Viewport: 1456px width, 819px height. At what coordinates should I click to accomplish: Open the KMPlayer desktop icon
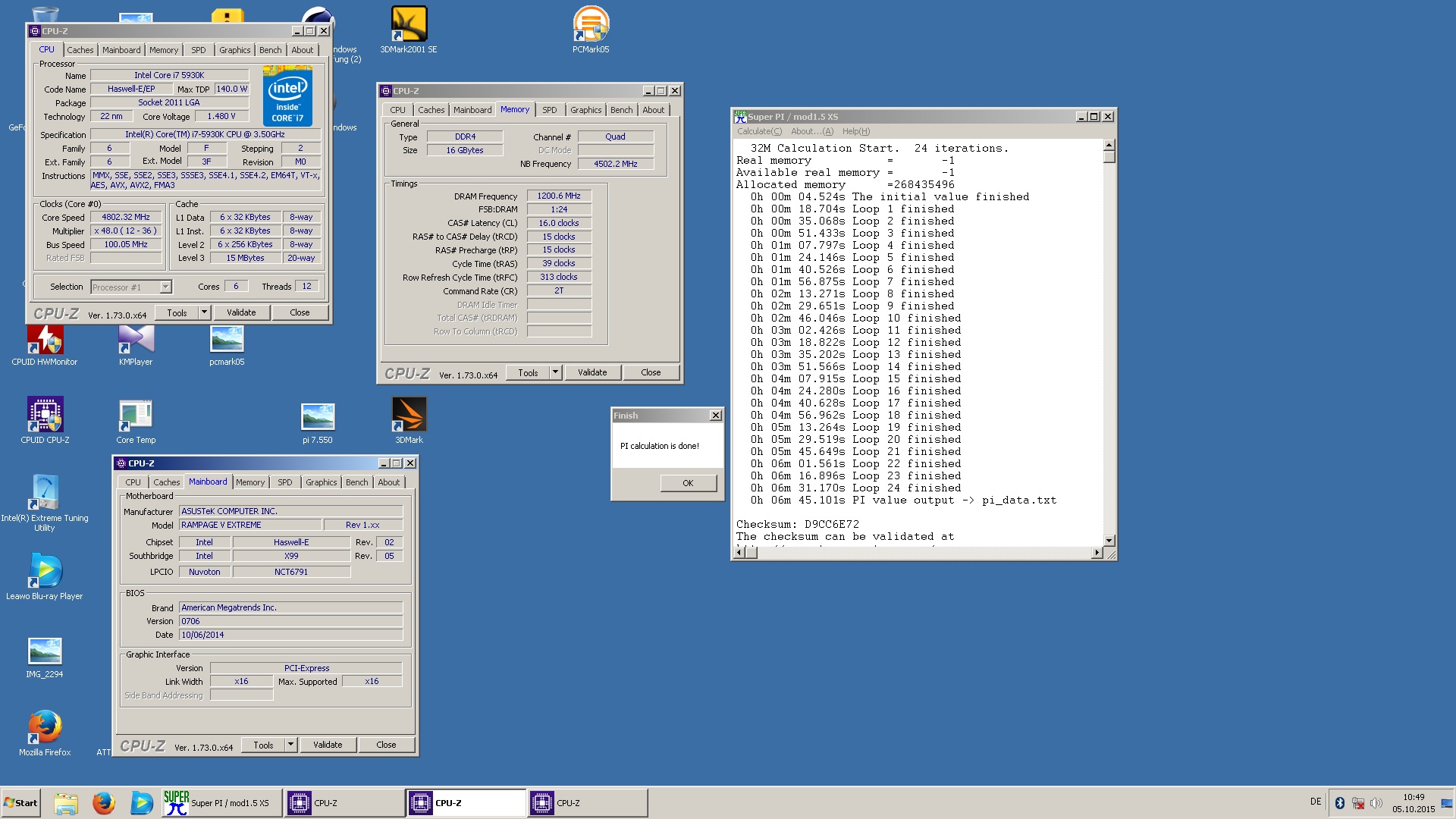pyautogui.click(x=136, y=345)
